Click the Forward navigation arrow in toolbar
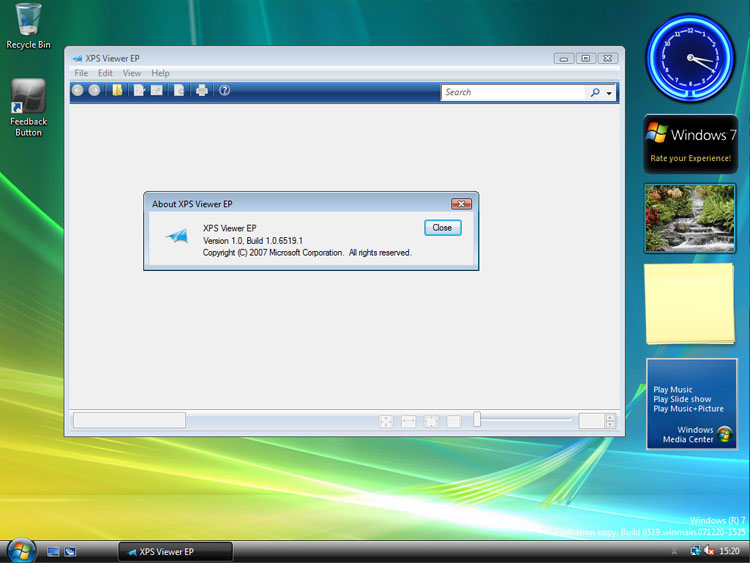 [94, 90]
